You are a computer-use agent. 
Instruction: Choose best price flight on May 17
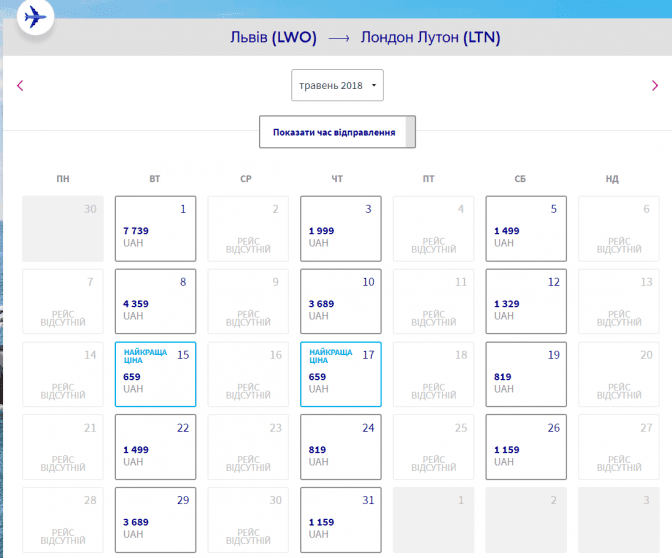[x=340, y=374]
